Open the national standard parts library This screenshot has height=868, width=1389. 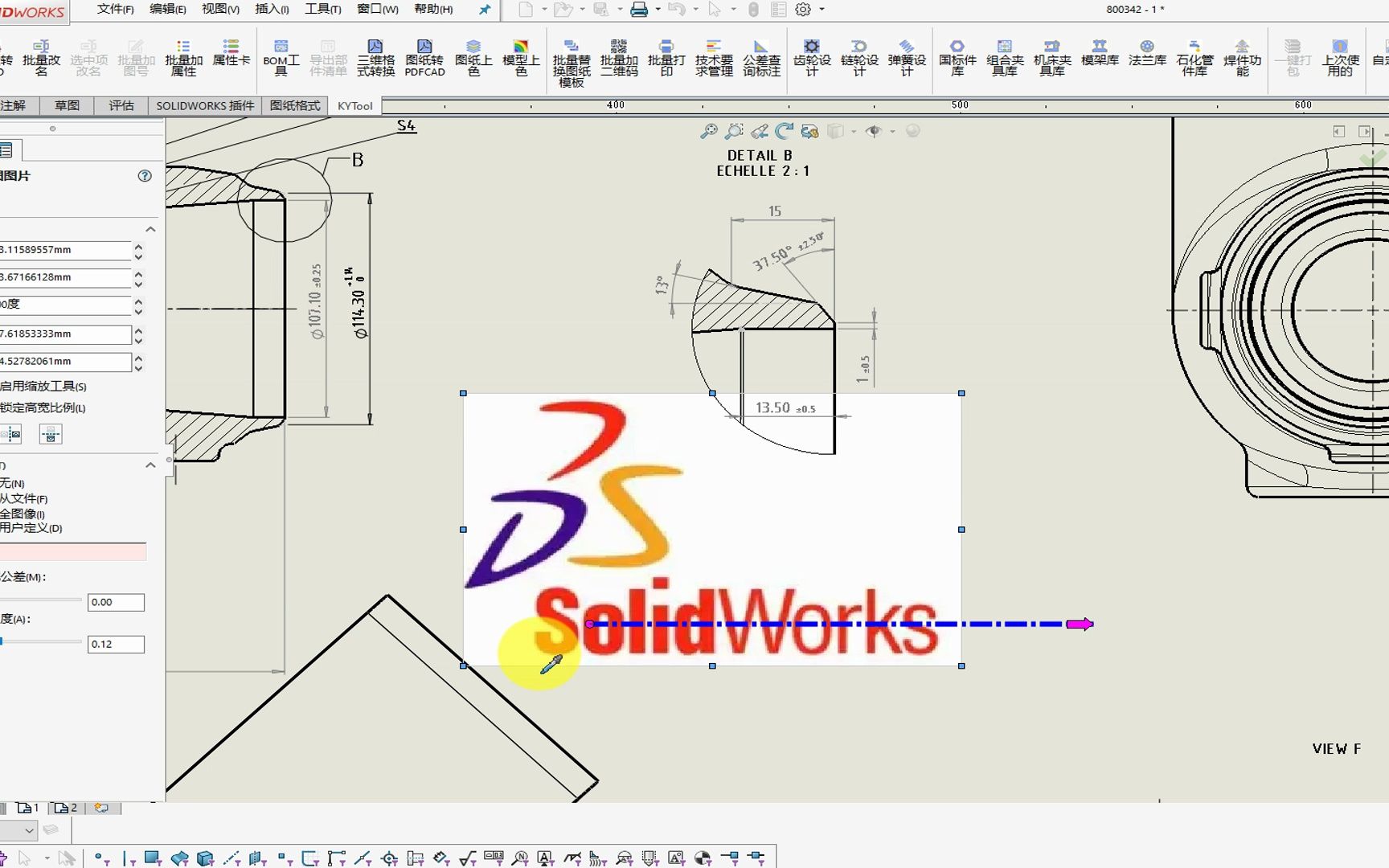957,57
